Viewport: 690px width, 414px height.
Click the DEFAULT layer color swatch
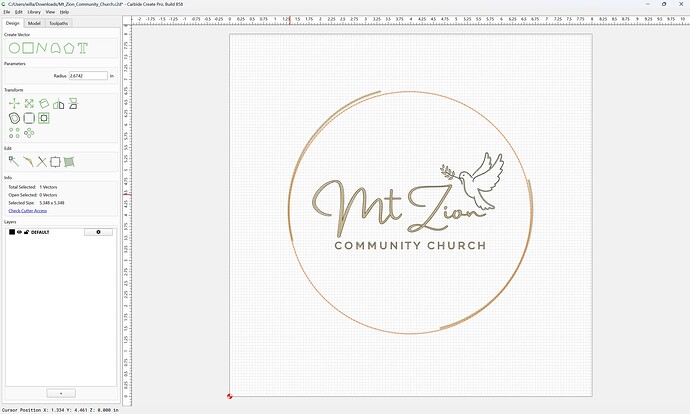pos(12,232)
